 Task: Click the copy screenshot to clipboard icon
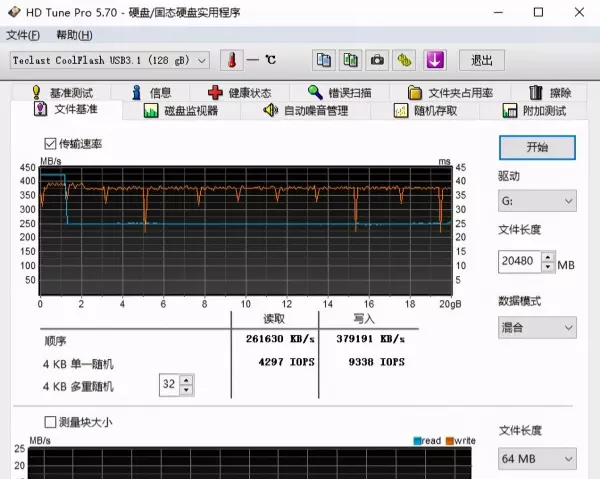tap(351, 60)
